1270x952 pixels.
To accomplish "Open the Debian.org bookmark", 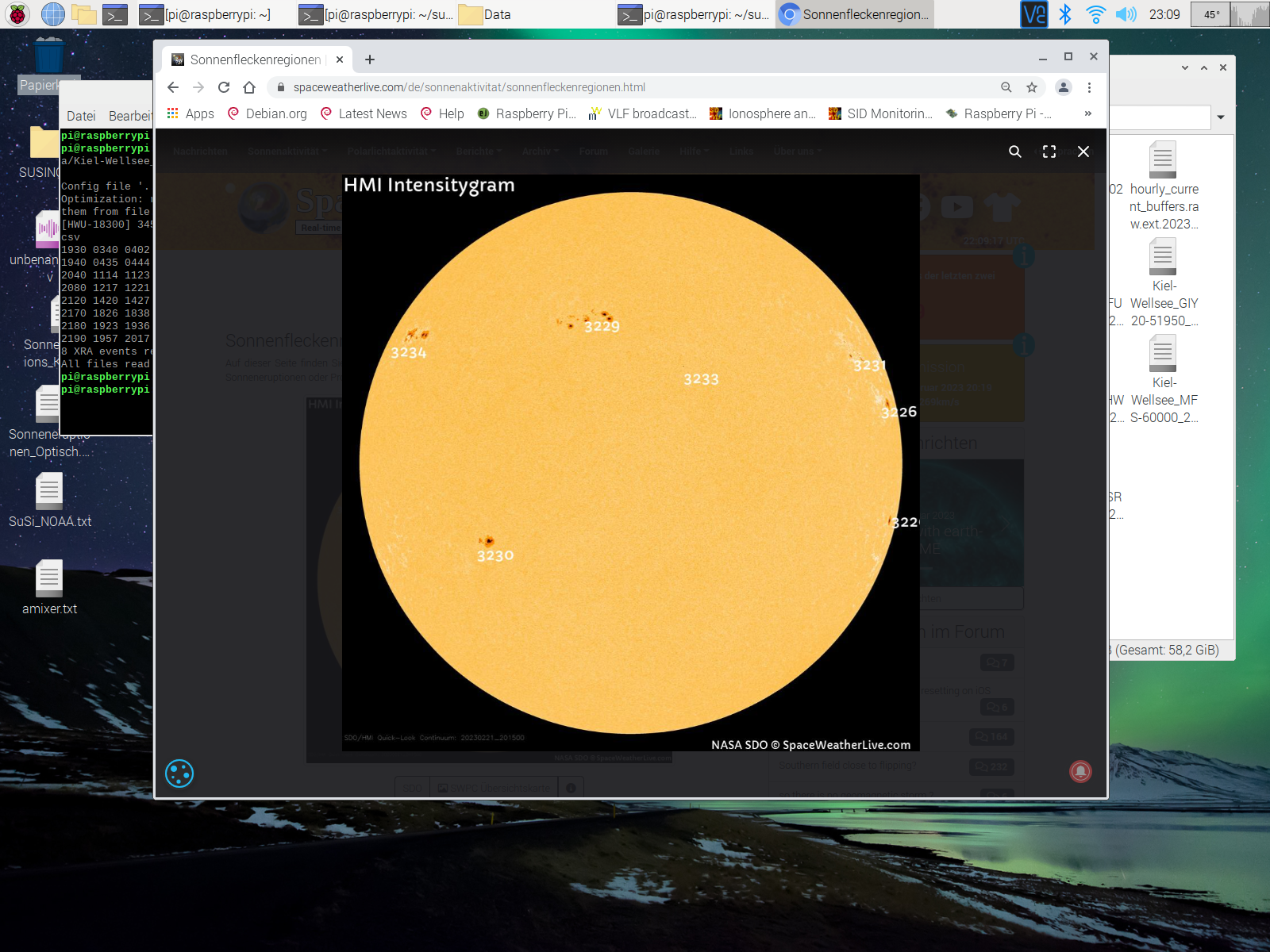I will (267, 113).
